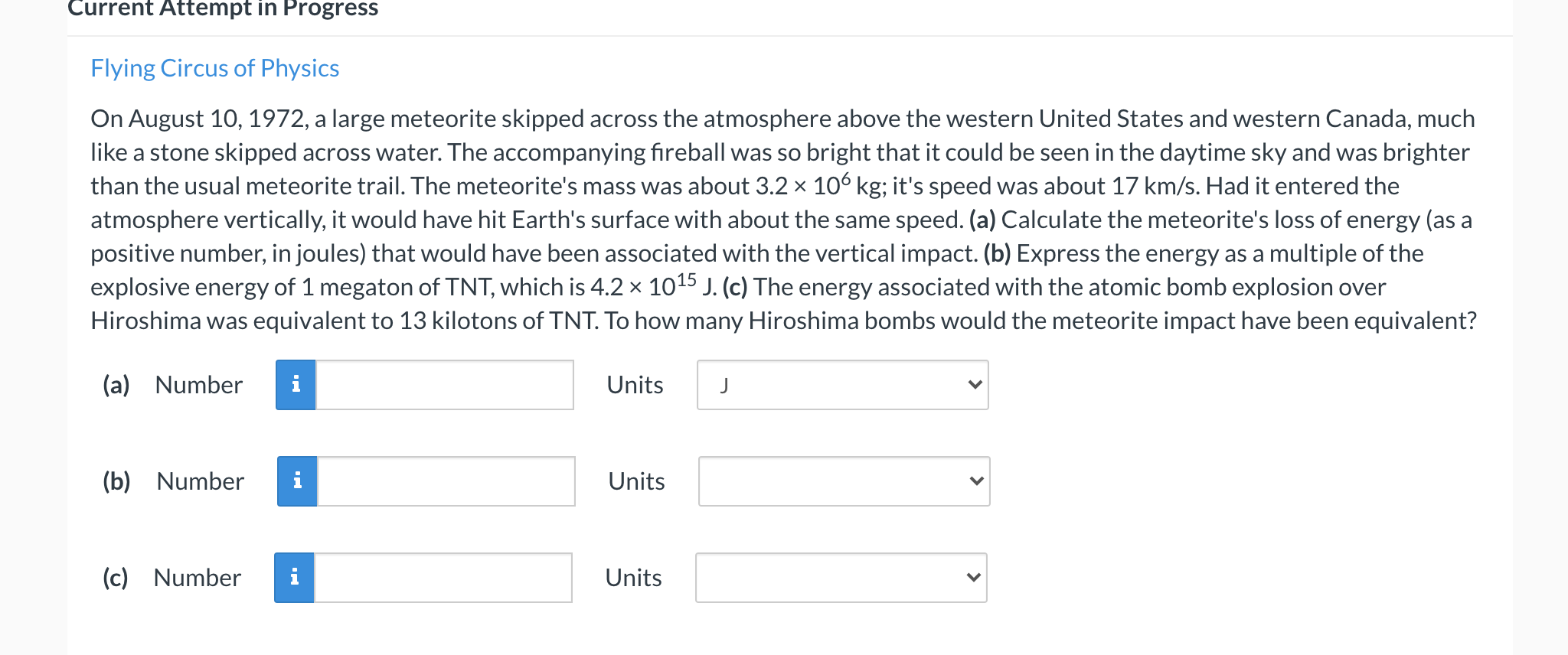Viewport: 1568px width, 655px height.
Task: Click the Current Attempt in Progress heading
Action: 223,8
